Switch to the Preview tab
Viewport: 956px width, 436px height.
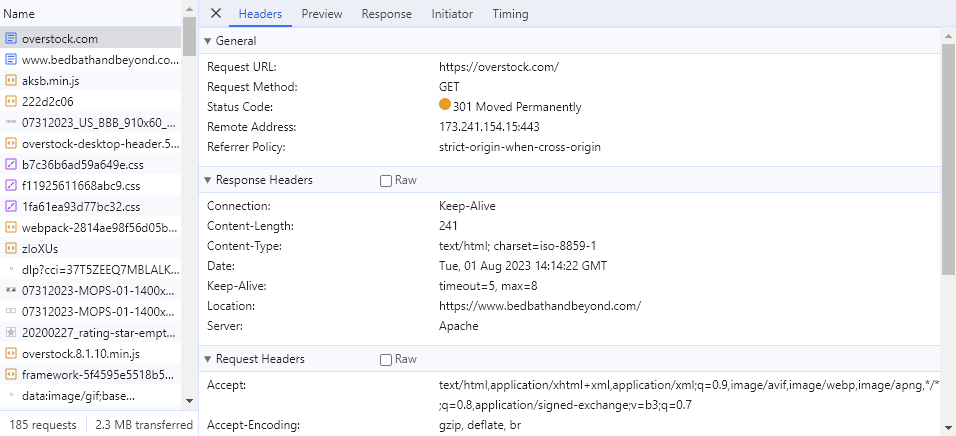(x=322, y=13)
